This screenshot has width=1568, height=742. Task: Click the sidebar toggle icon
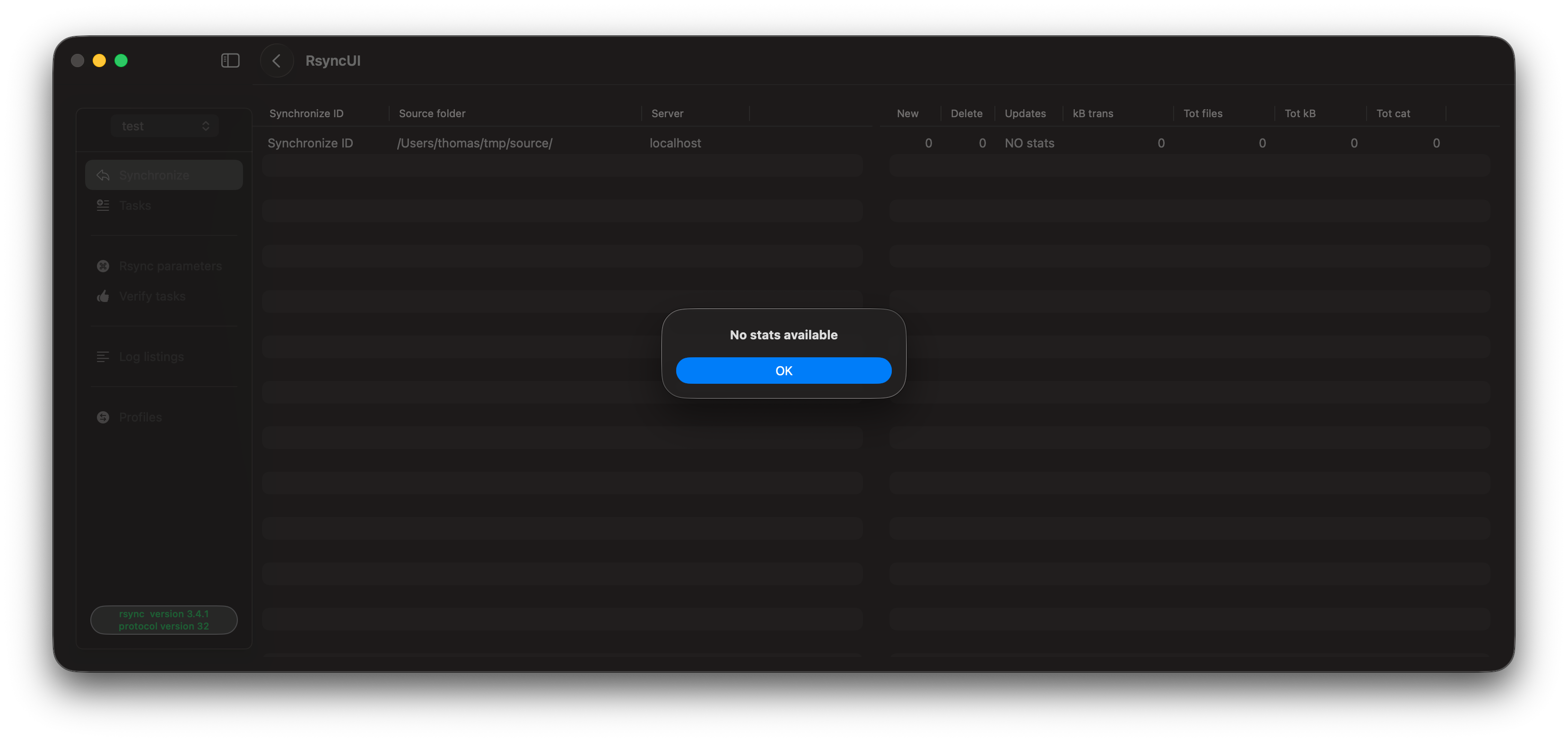pyautogui.click(x=230, y=60)
